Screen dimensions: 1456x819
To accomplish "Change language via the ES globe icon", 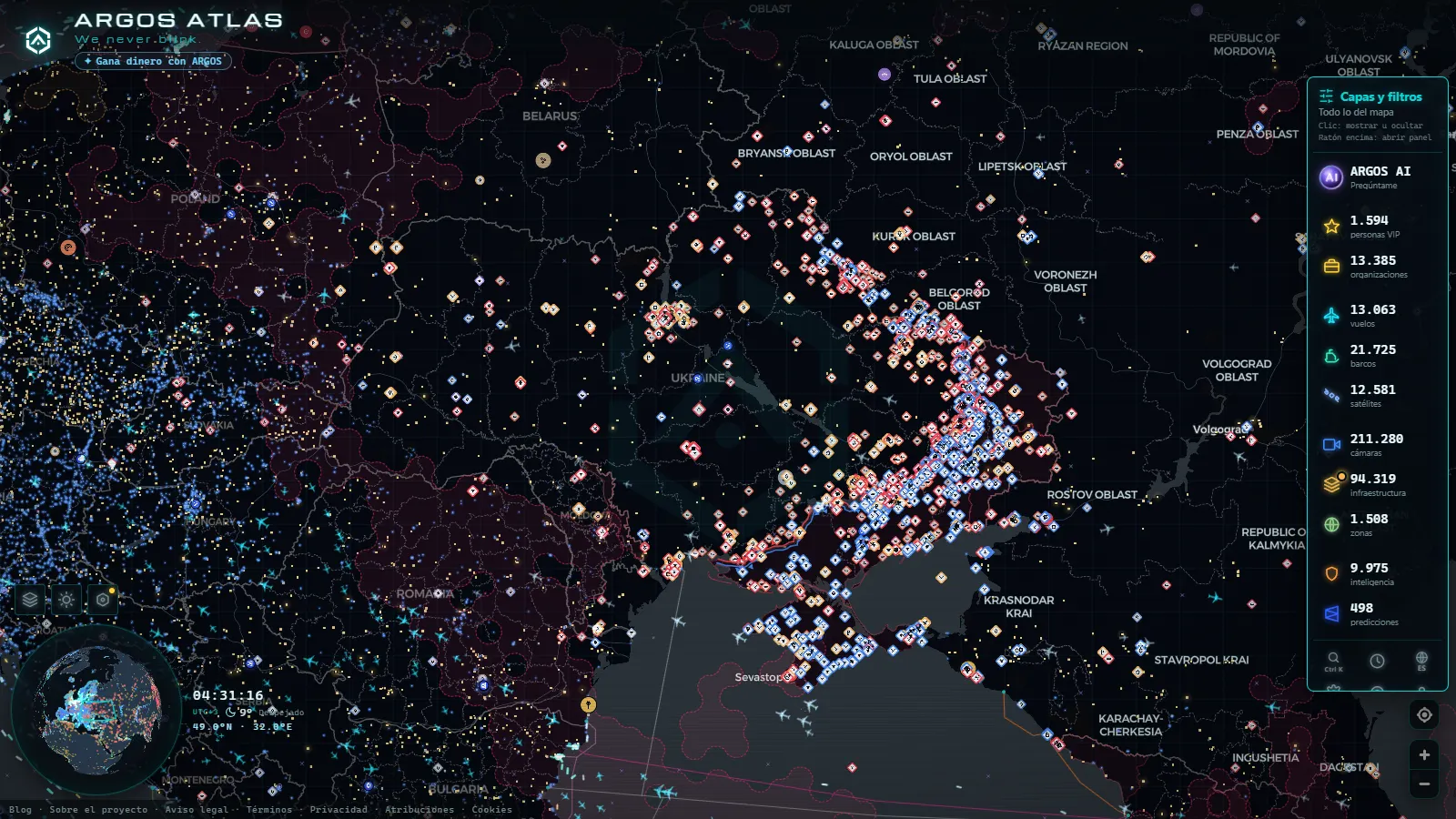I will point(1421,661).
